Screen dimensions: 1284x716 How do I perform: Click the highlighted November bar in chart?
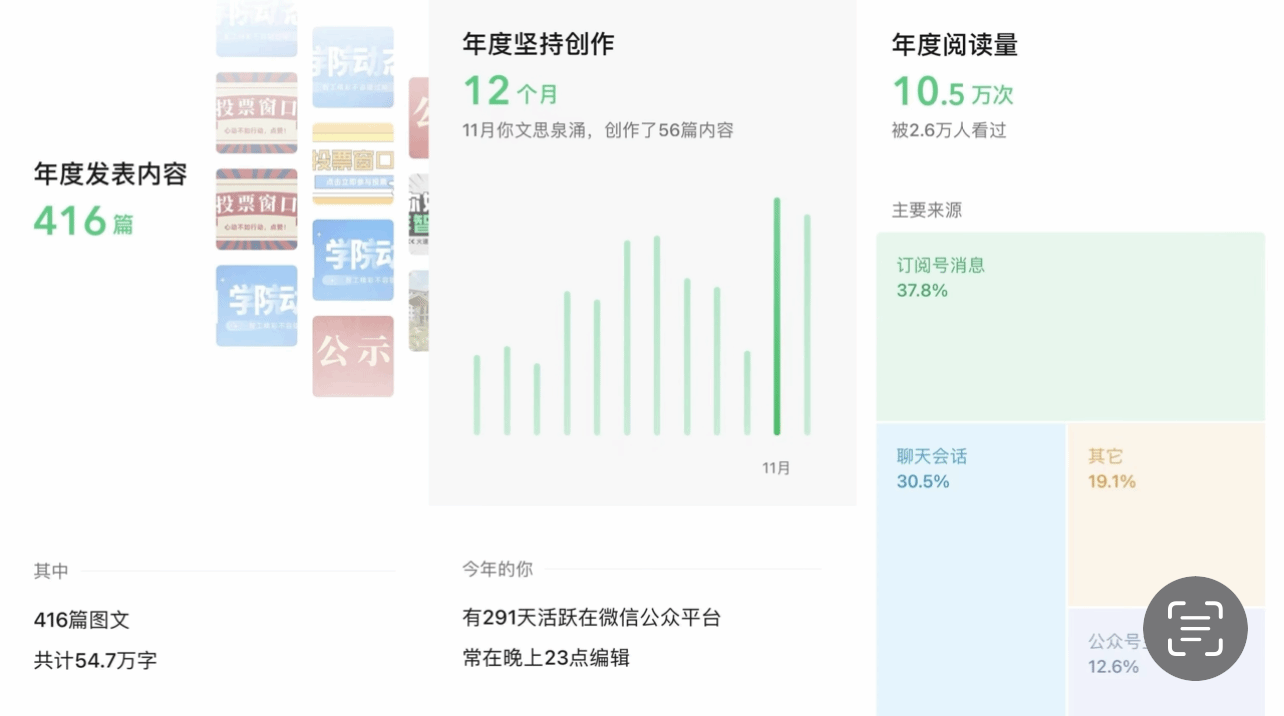pyautogui.click(x=777, y=316)
